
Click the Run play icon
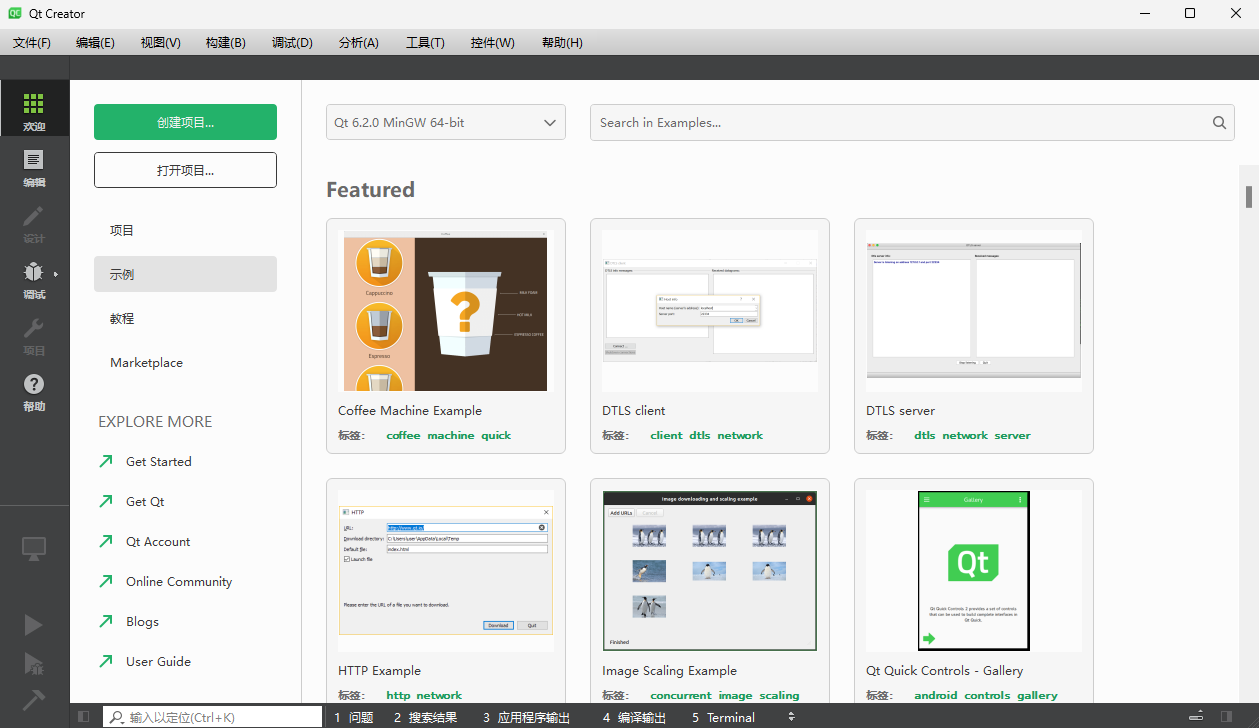(x=34, y=624)
